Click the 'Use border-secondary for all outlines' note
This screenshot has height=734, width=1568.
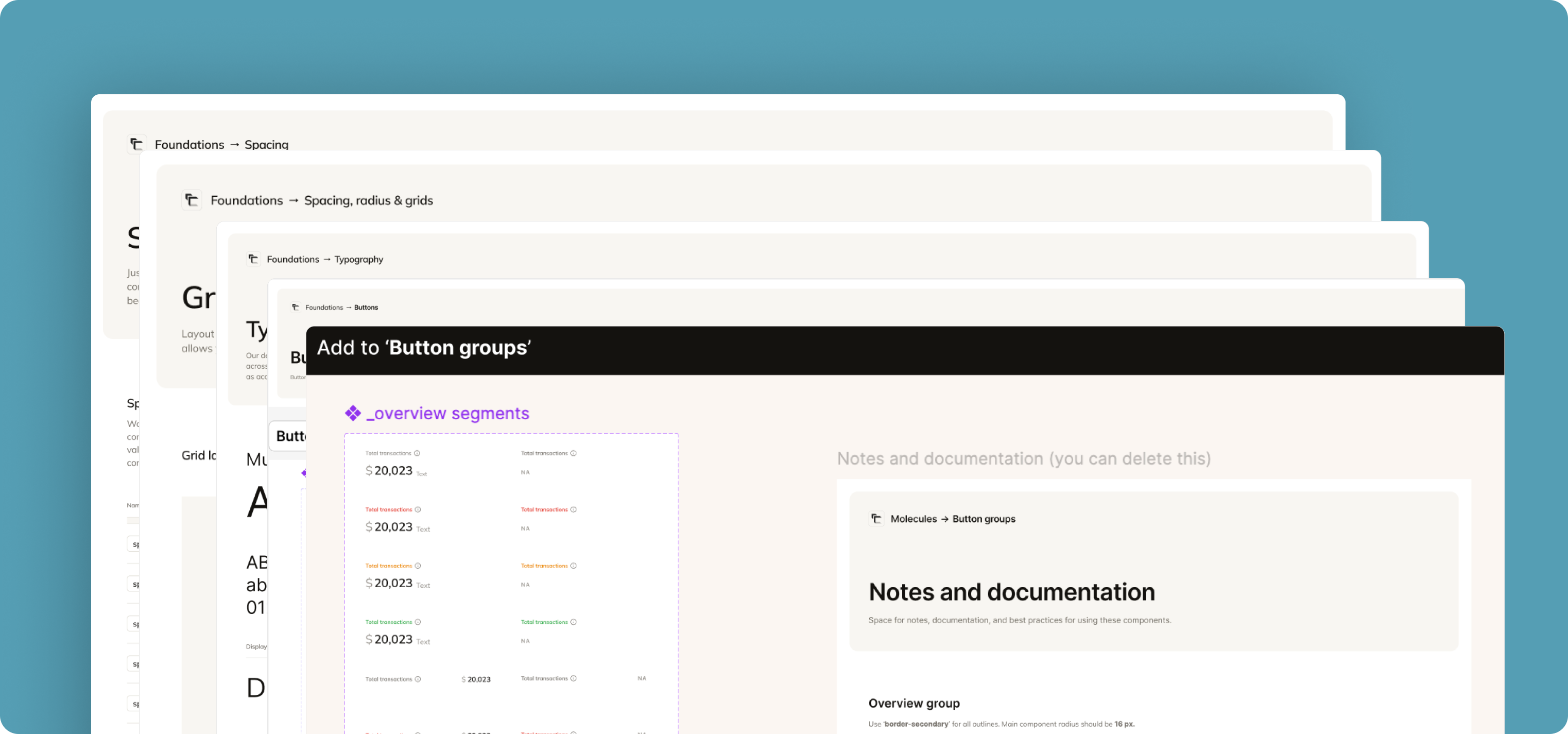1001,724
